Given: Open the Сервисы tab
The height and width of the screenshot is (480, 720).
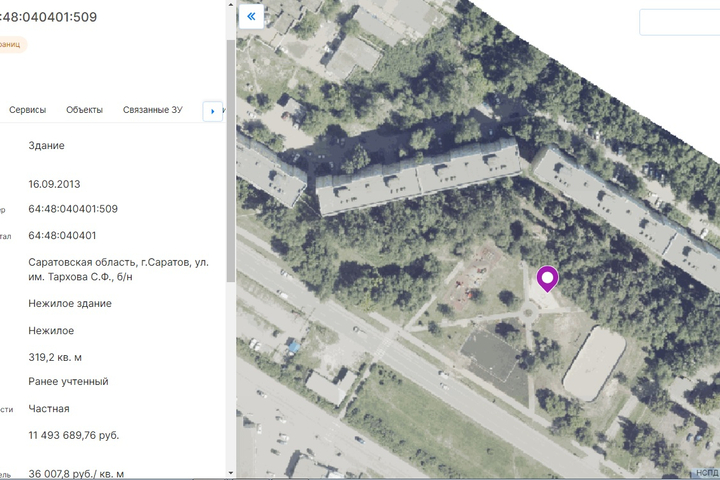Looking at the screenshot, I should (x=28, y=110).
